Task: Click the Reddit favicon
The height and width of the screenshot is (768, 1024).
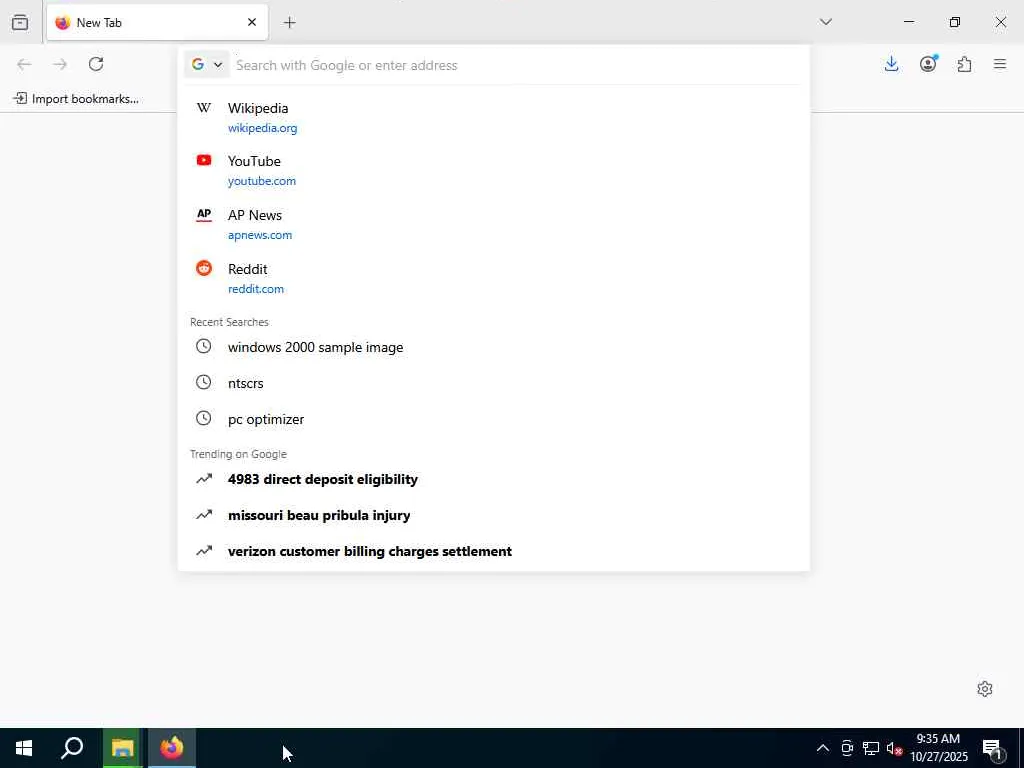Action: 204,268
